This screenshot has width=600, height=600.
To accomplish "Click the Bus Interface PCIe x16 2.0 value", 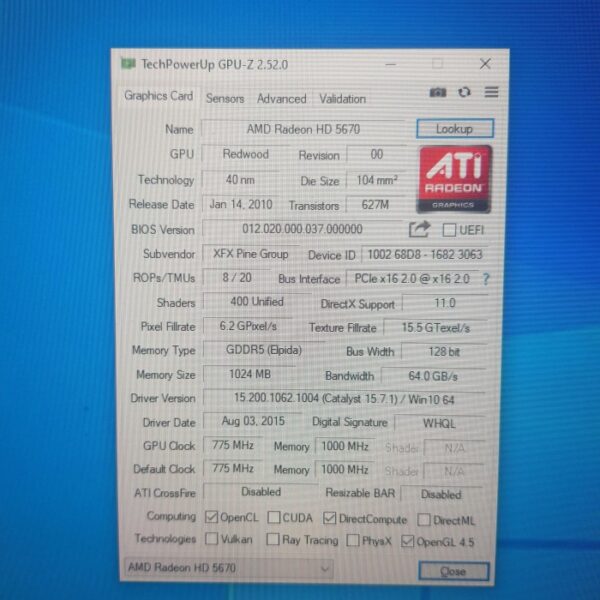I will pyautogui.click(x=412, y=279).
